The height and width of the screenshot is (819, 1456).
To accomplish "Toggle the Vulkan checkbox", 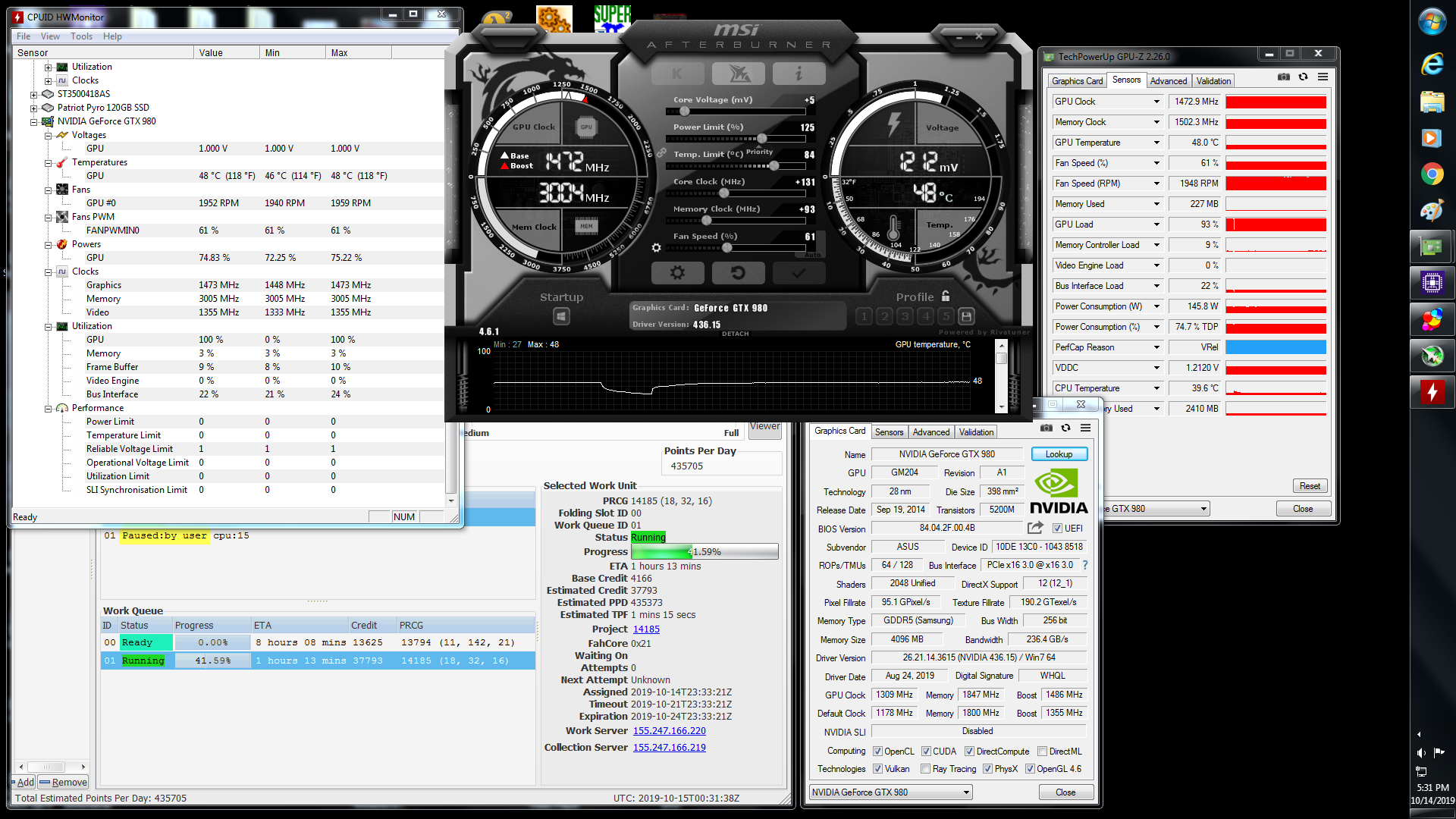I will click(877, 769).
